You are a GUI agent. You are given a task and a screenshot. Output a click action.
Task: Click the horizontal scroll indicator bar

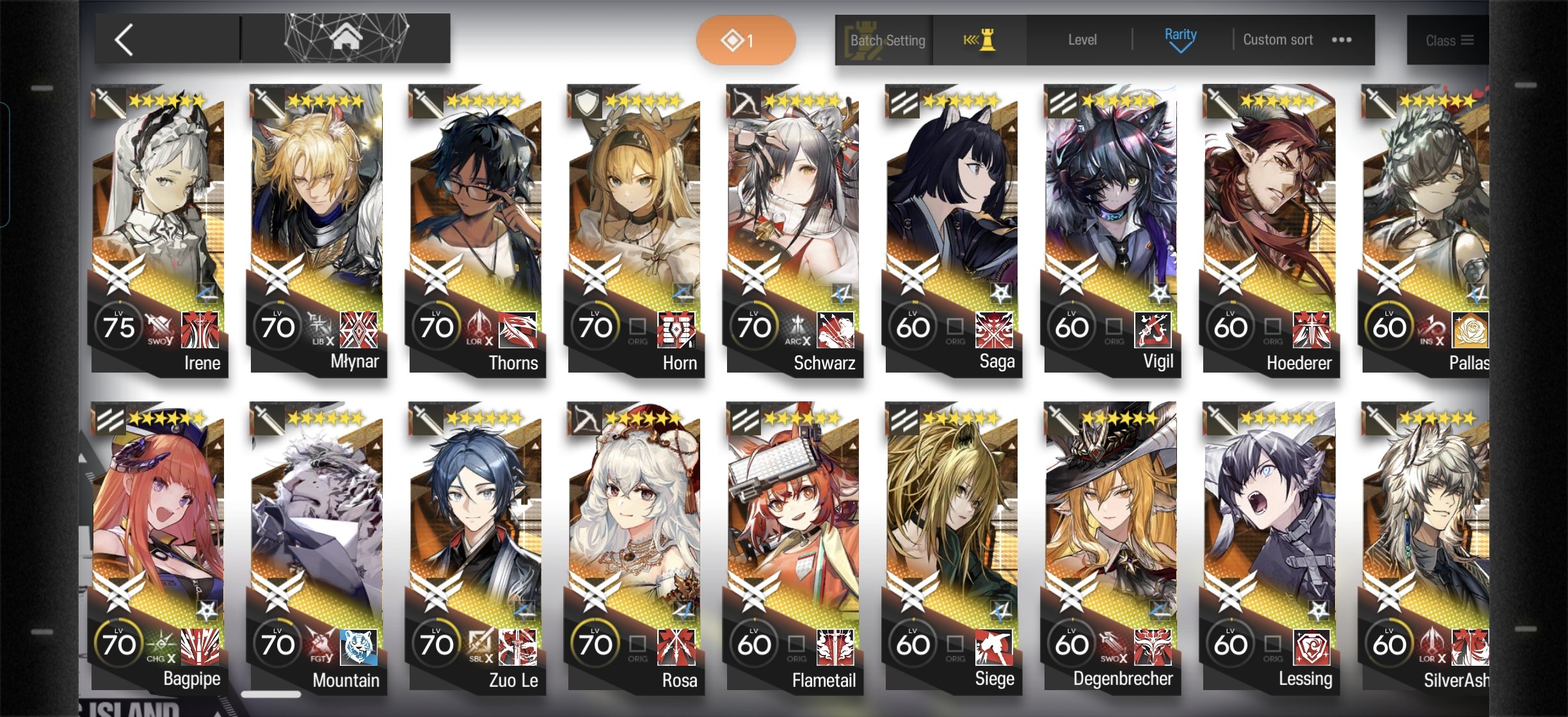pyautogui.click(x=271, y=695)
